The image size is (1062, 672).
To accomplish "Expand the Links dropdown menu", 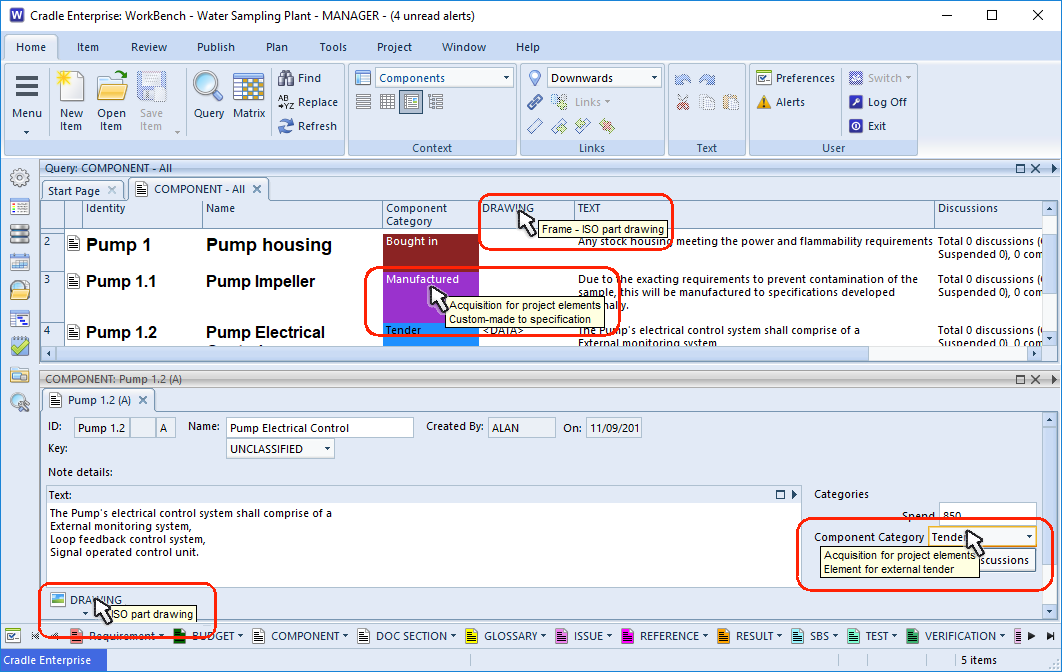I will coord(593,102).
